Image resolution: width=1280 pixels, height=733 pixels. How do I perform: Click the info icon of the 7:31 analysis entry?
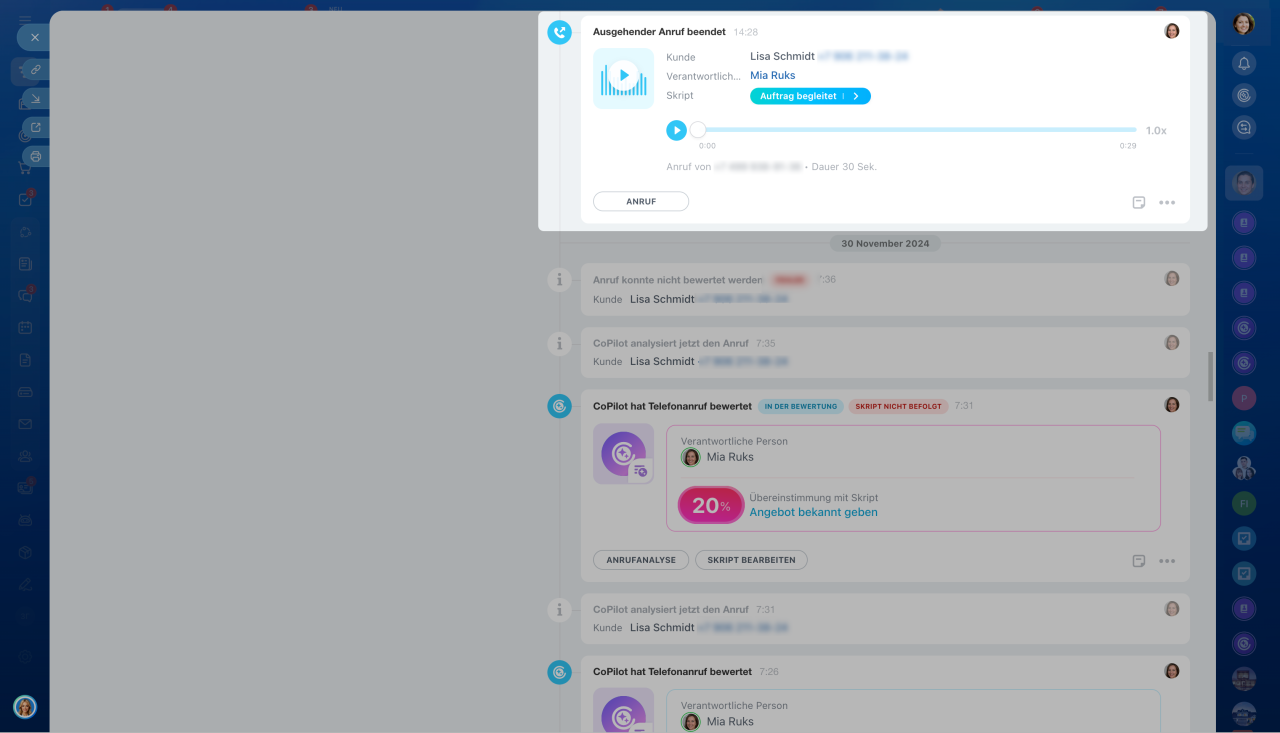559,610
